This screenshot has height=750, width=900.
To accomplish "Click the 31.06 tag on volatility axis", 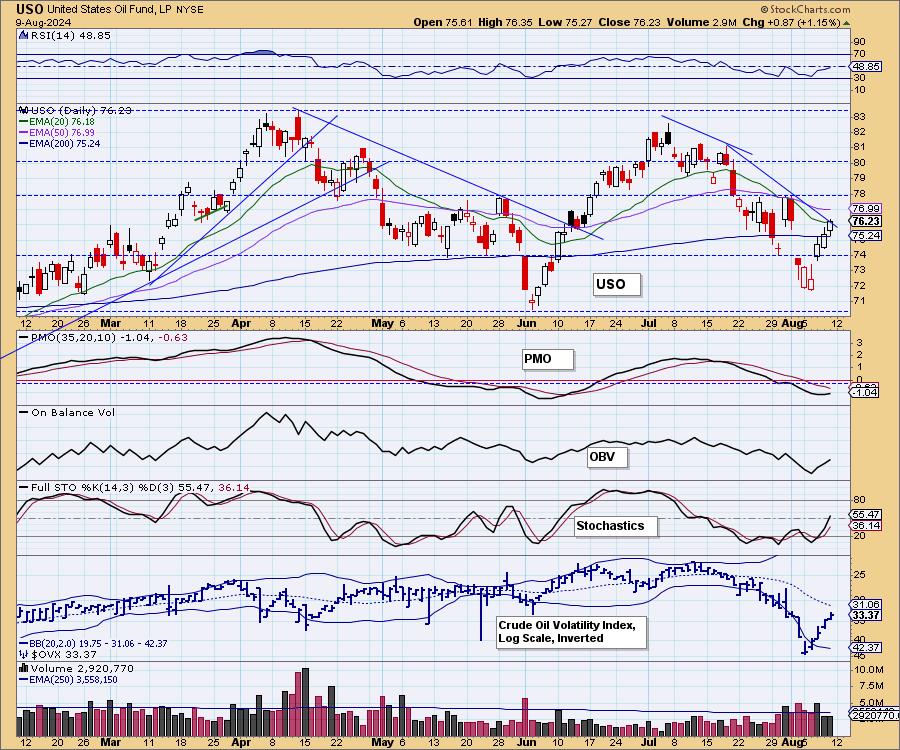I will (x=866, y=604).
